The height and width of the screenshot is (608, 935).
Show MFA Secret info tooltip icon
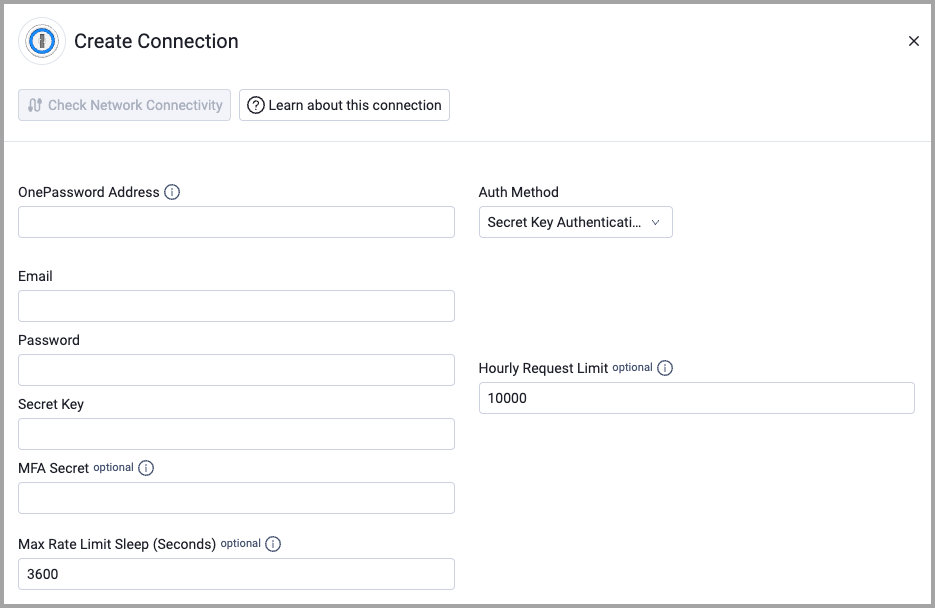point(146,468)
